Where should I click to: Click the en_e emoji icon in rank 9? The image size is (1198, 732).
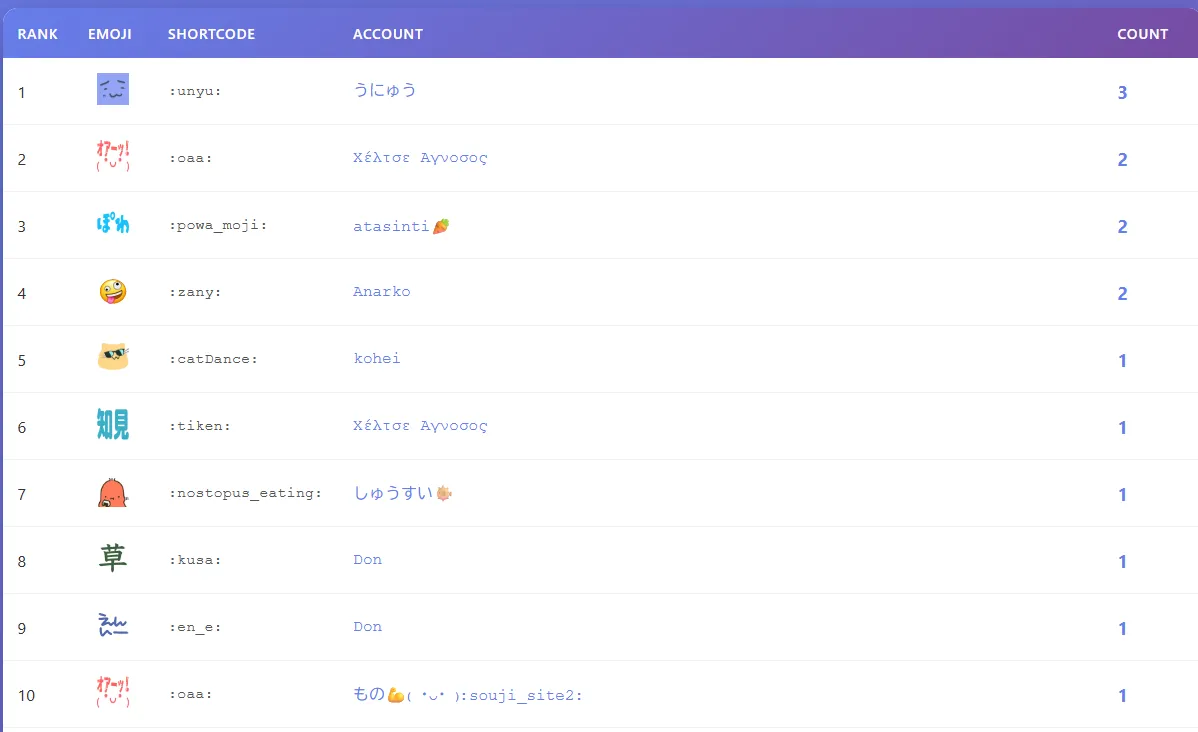click(x=113, y=627)
